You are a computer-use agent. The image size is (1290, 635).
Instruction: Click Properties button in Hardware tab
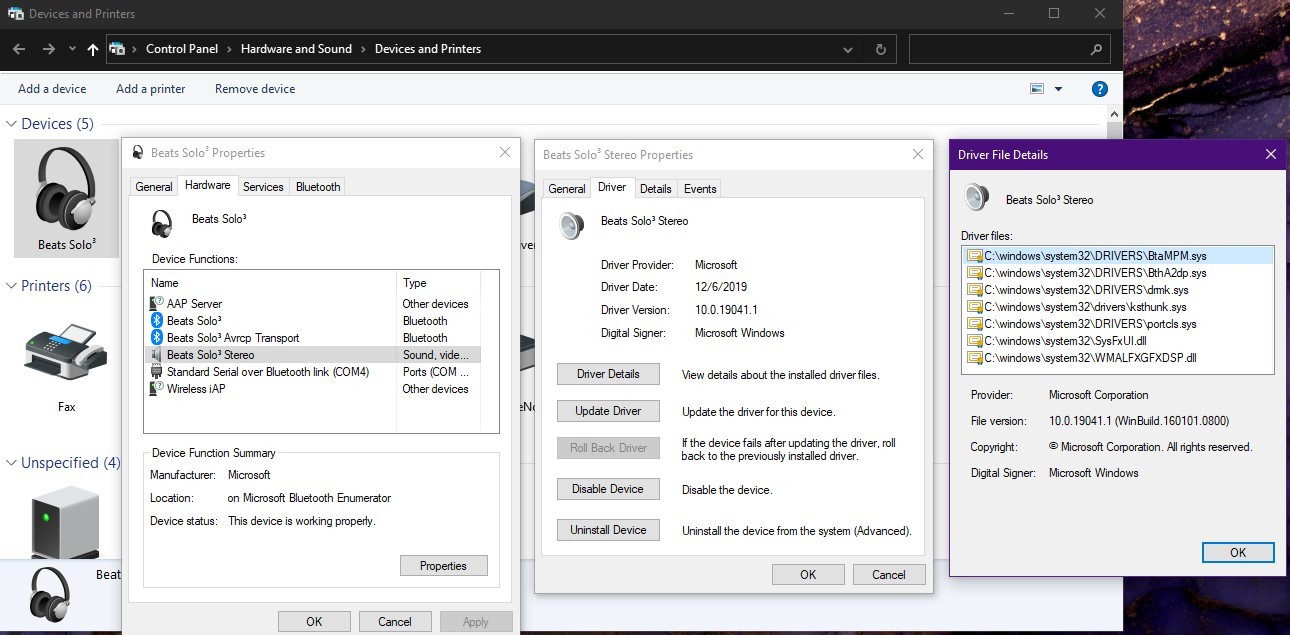coord(443,565)
